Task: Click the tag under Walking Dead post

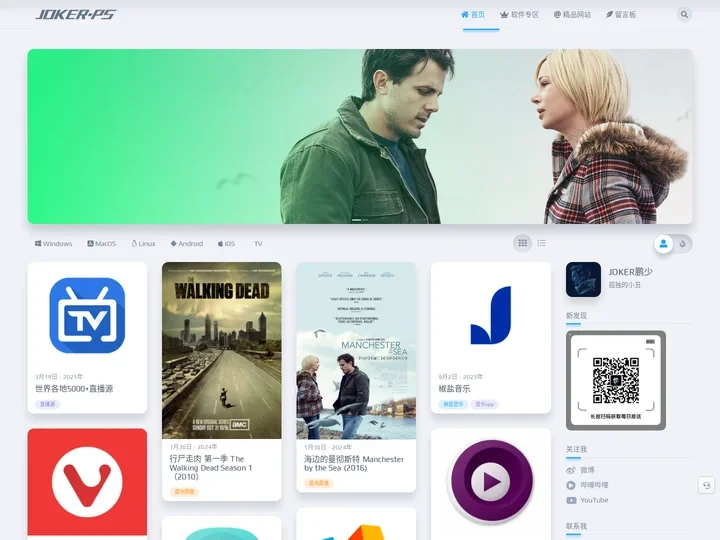Action: 185,491
